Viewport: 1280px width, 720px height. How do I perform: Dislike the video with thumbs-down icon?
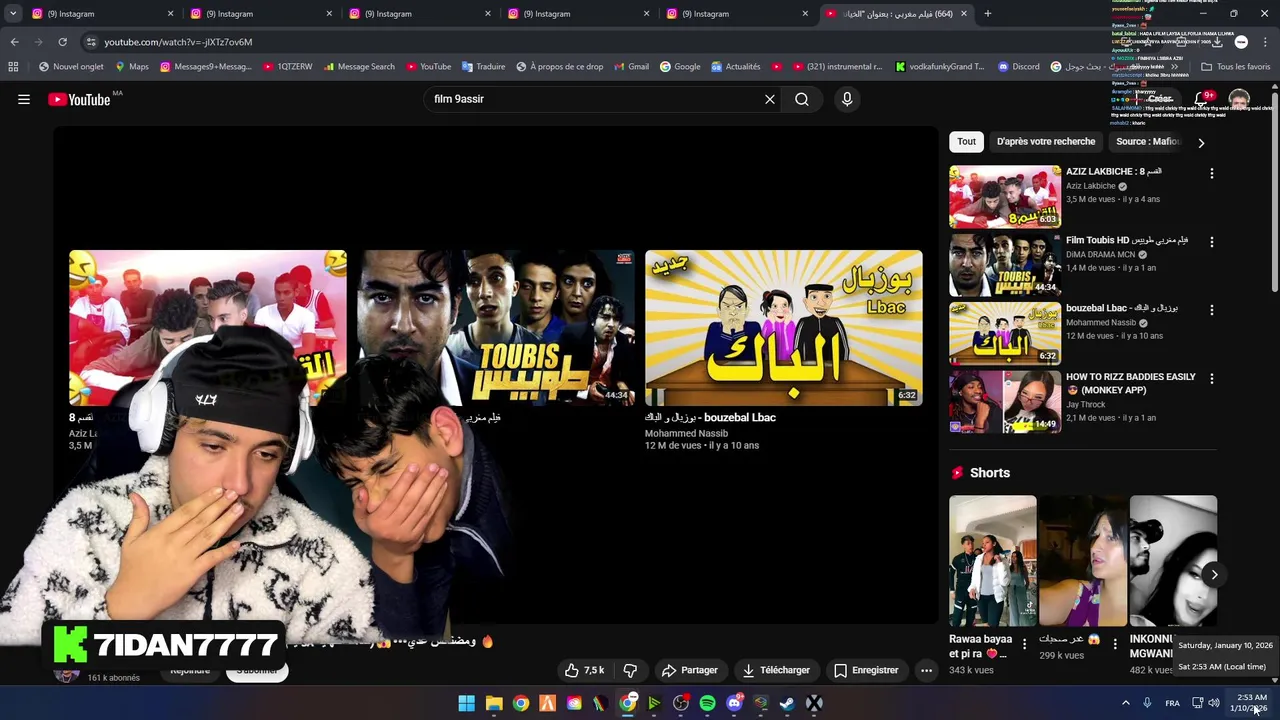[x=631, y=670]
